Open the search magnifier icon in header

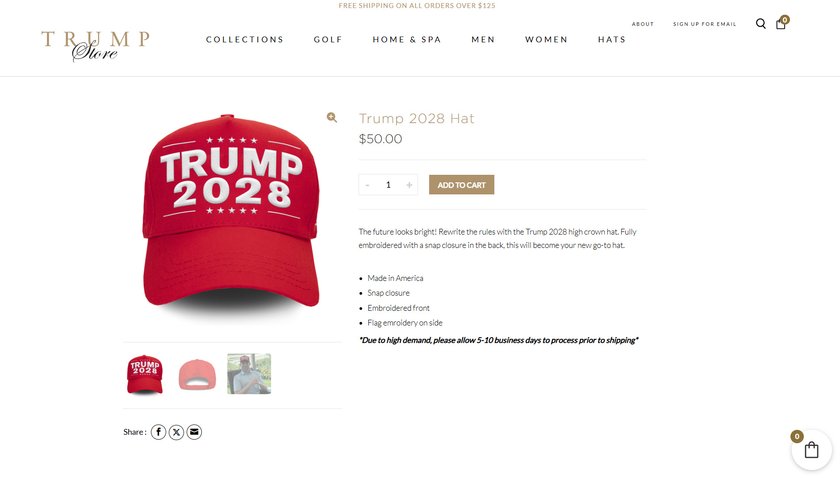coord(760,24)
